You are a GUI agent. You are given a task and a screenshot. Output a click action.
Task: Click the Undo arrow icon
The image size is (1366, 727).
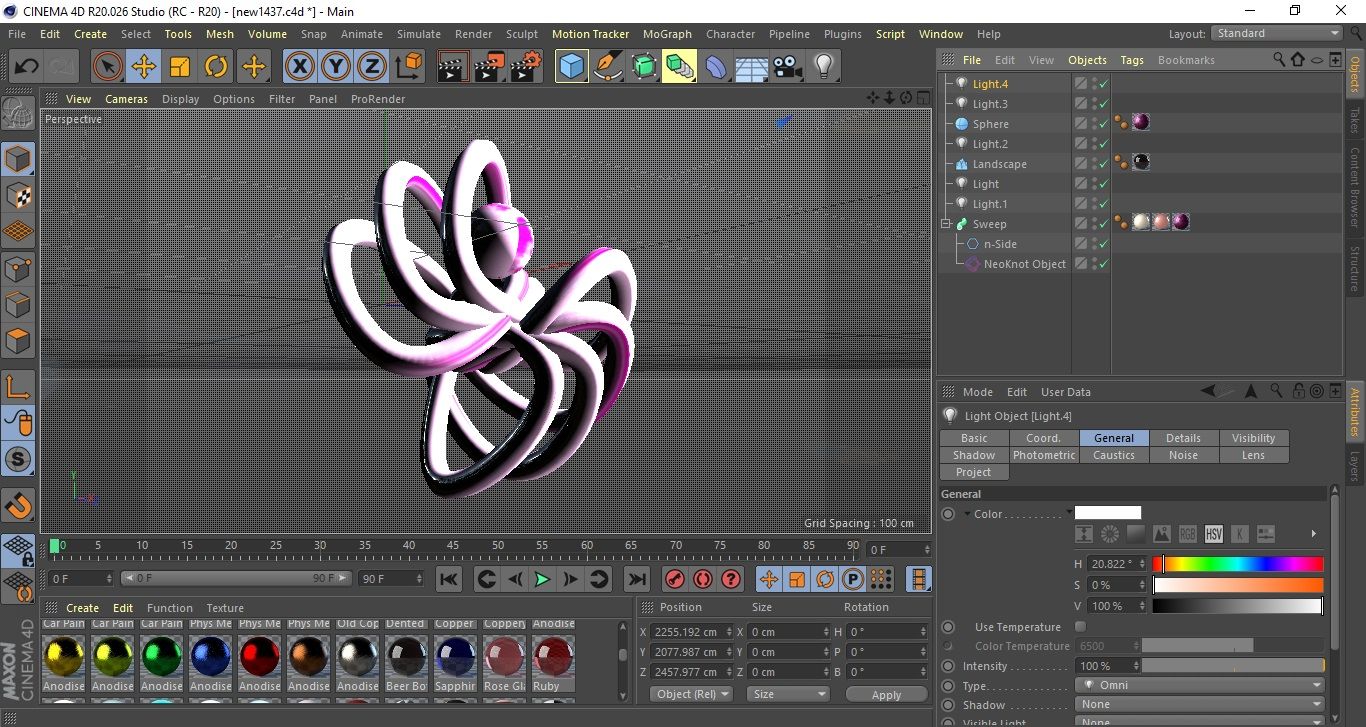point(27,67)
